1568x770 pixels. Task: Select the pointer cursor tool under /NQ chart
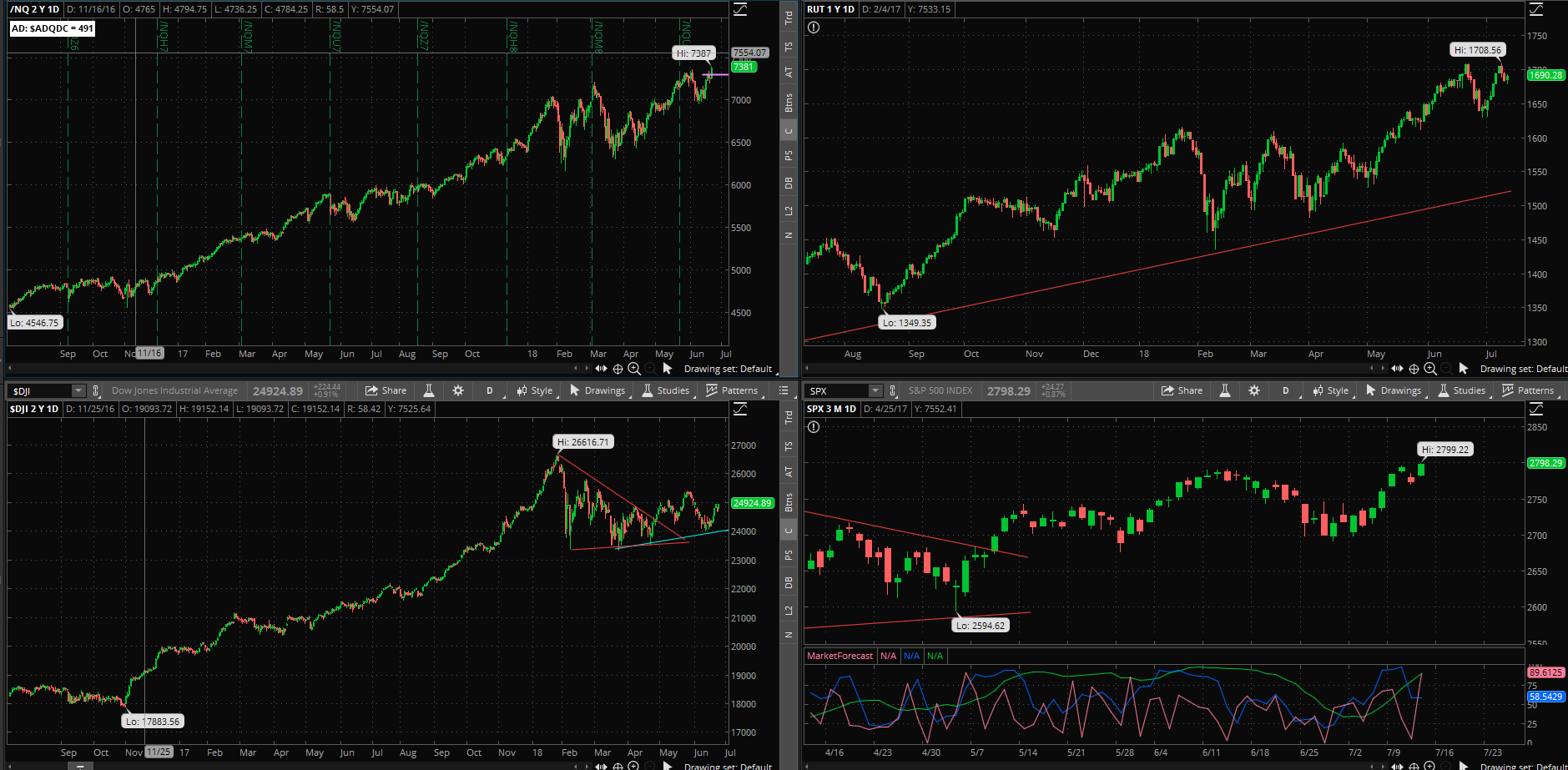668,369
